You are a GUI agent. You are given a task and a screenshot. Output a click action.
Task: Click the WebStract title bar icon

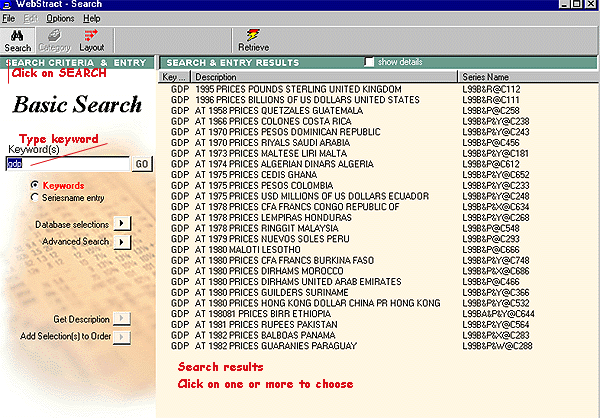point(8,6)
